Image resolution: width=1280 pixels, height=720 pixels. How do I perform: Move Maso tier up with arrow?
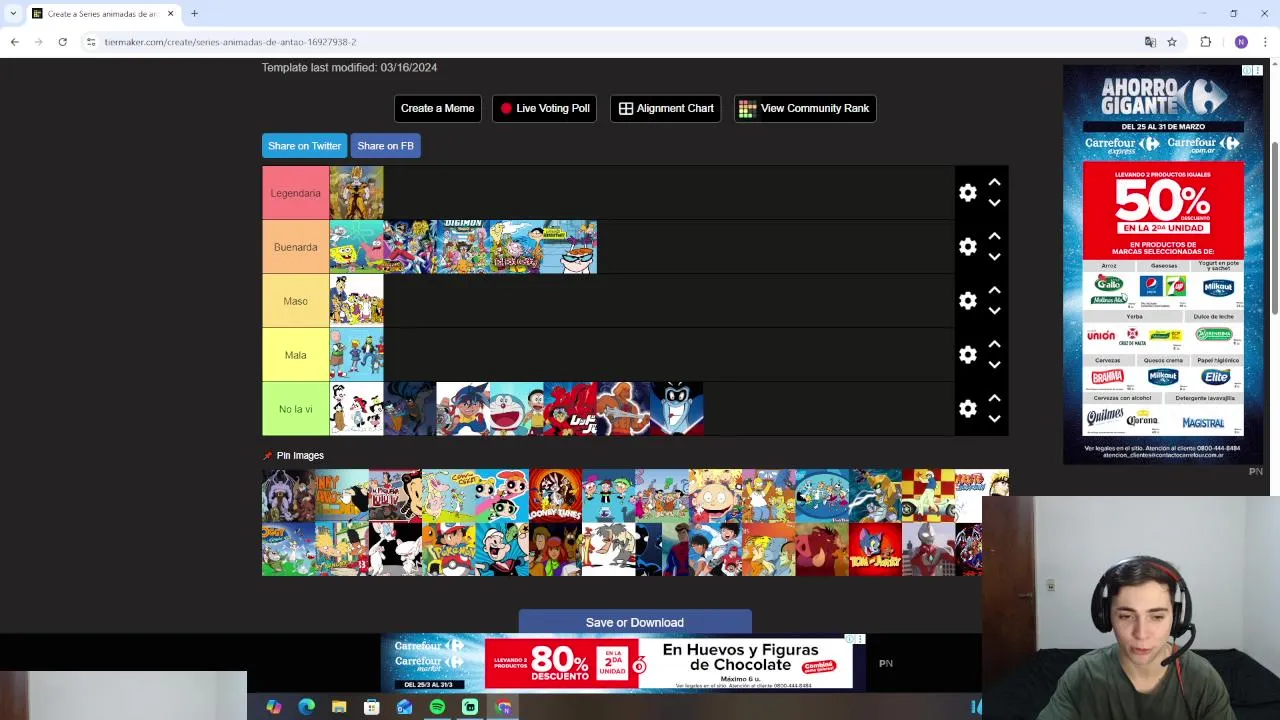994,291
